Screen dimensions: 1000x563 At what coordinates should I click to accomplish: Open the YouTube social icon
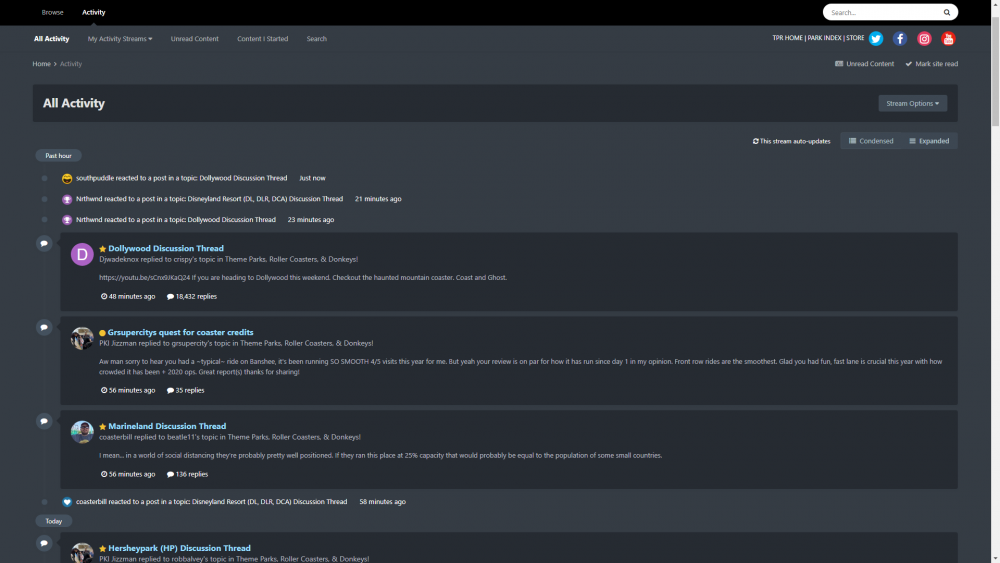[948, 39]
